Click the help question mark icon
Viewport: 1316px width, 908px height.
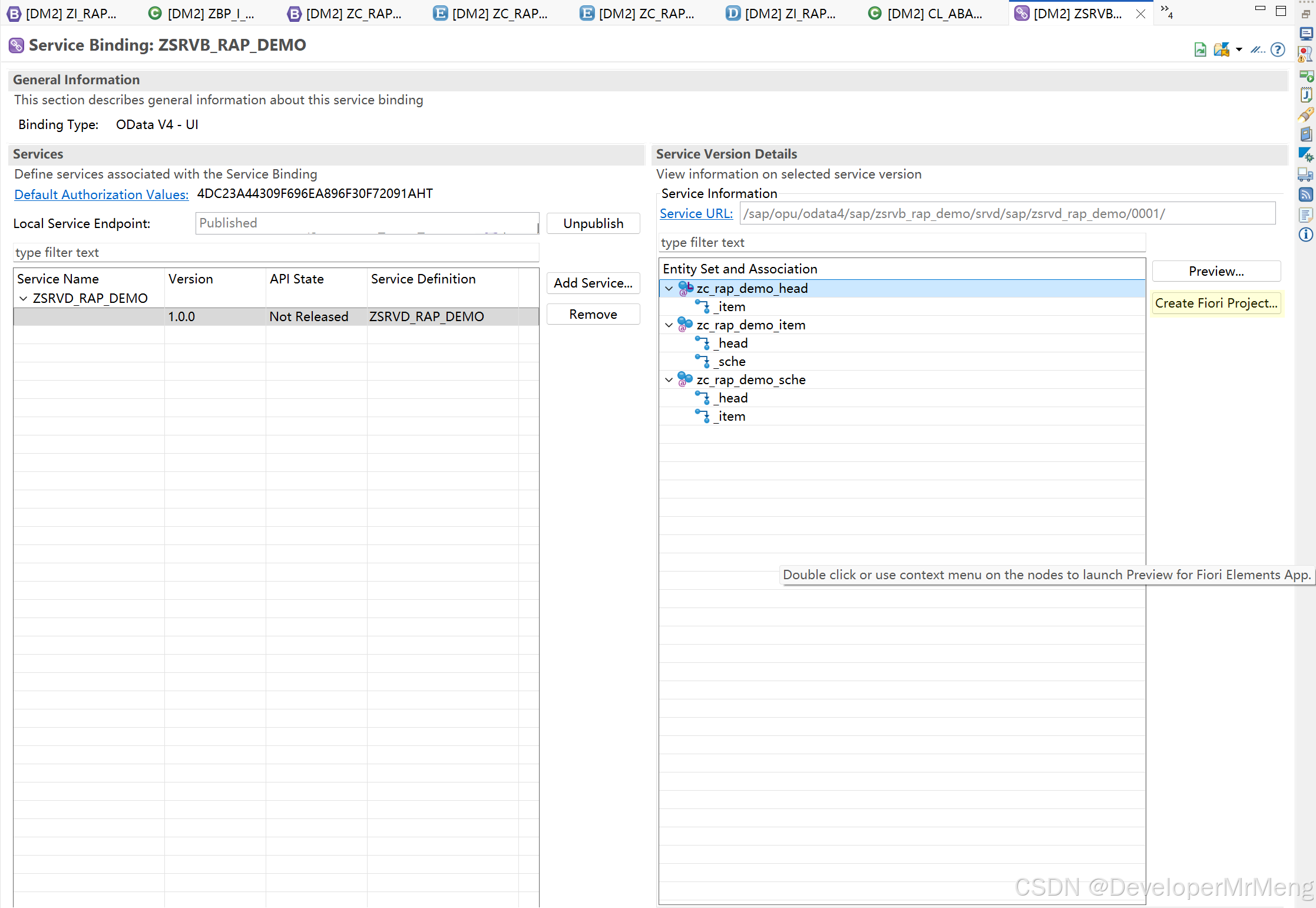click(x=1278, y=49)
